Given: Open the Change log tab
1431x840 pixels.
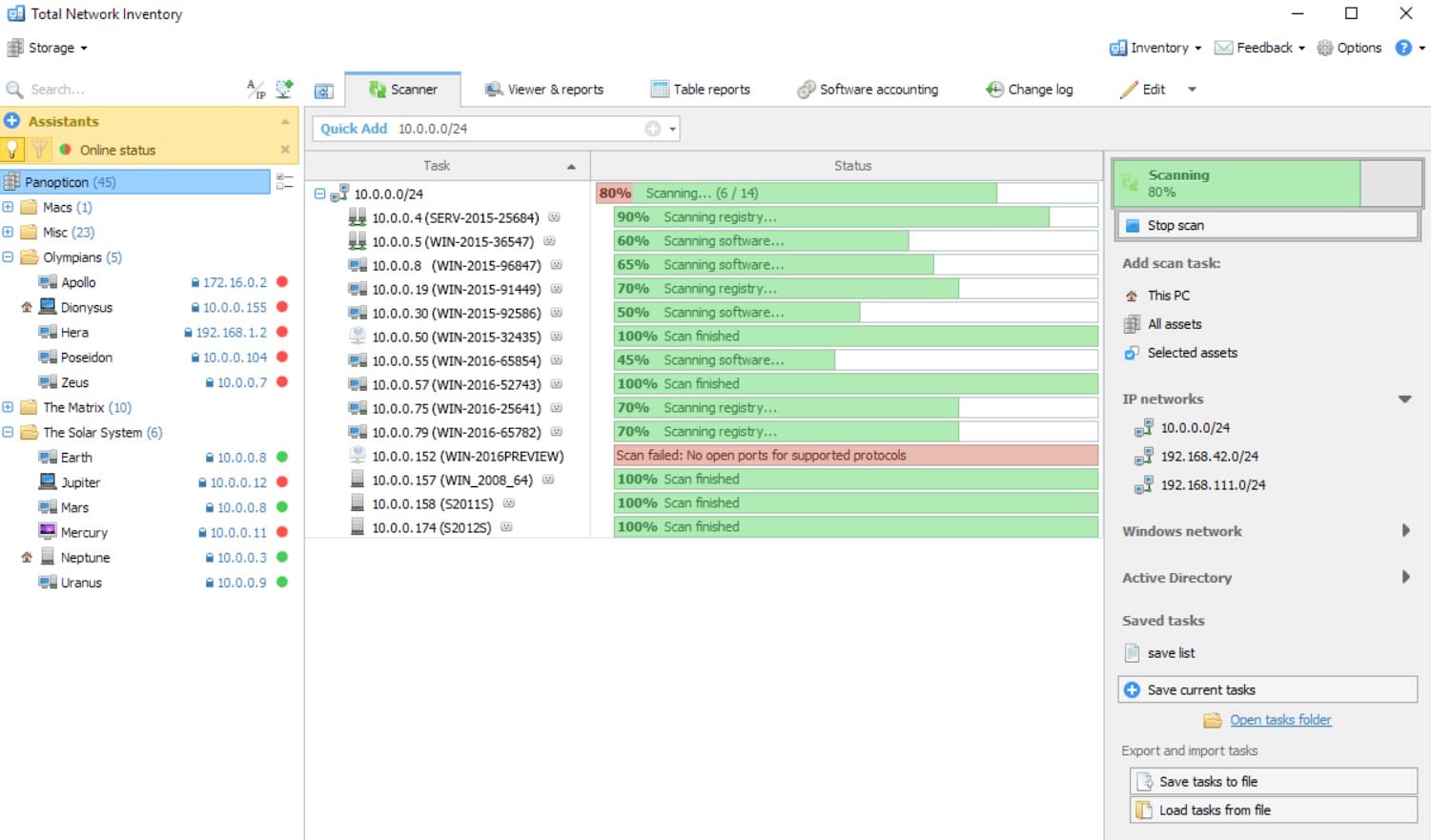Looking at the screenshot, I should click(x=1029, y=90).
